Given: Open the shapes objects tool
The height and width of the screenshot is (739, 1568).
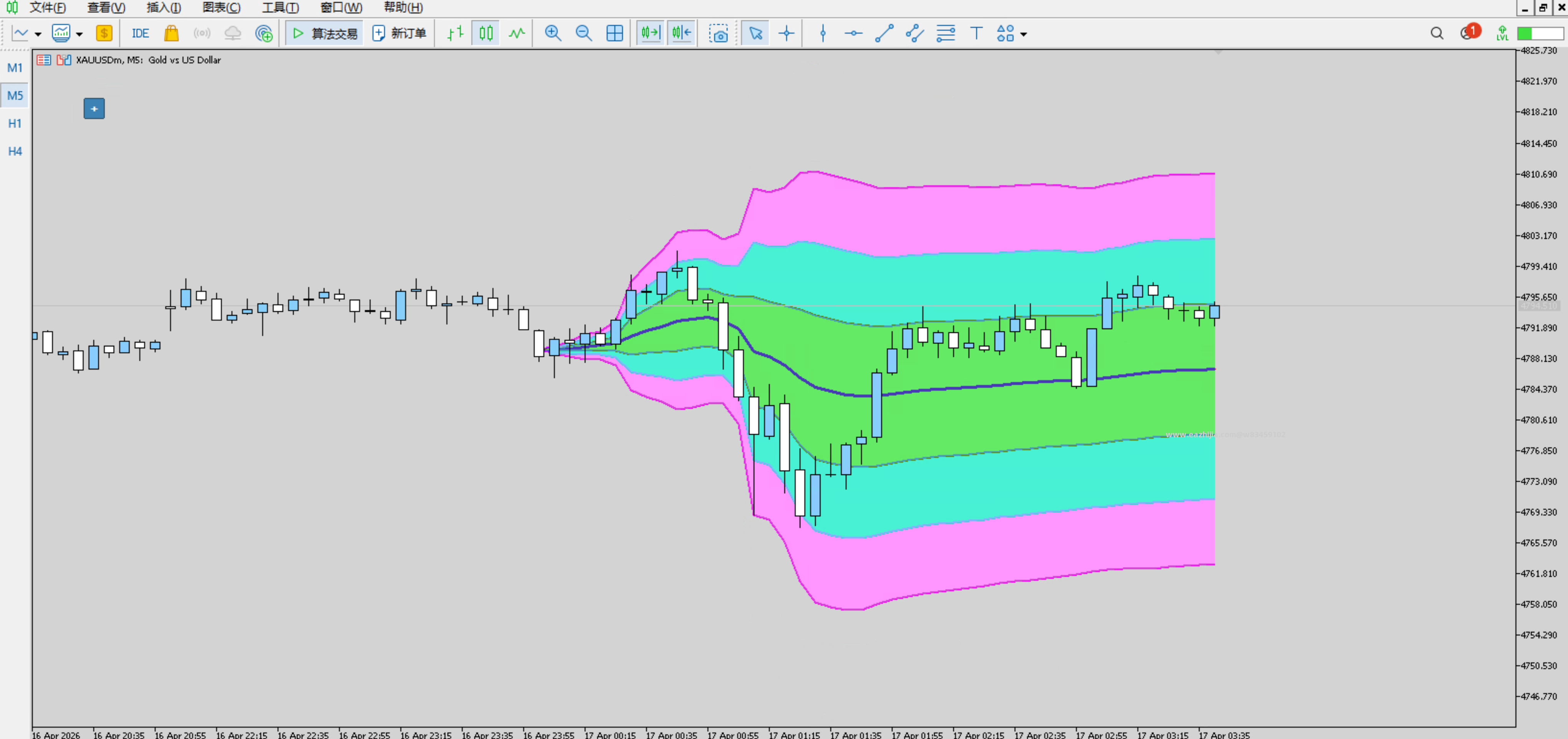Looking at the screenshot, I should click(1006, 33).
